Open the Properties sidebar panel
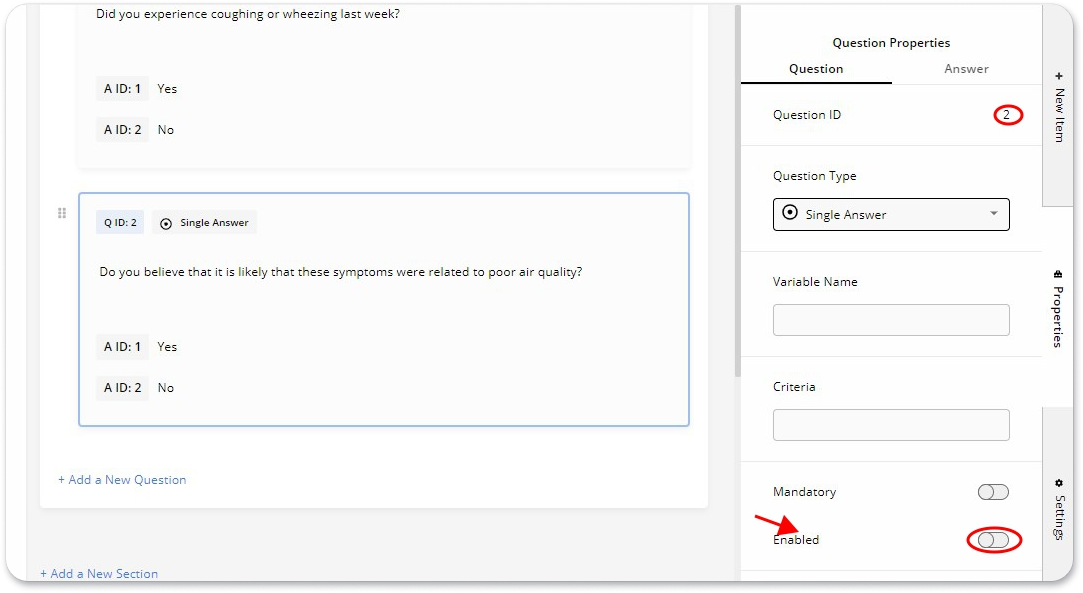The image size is (1083, 593). pos(1057,305)
